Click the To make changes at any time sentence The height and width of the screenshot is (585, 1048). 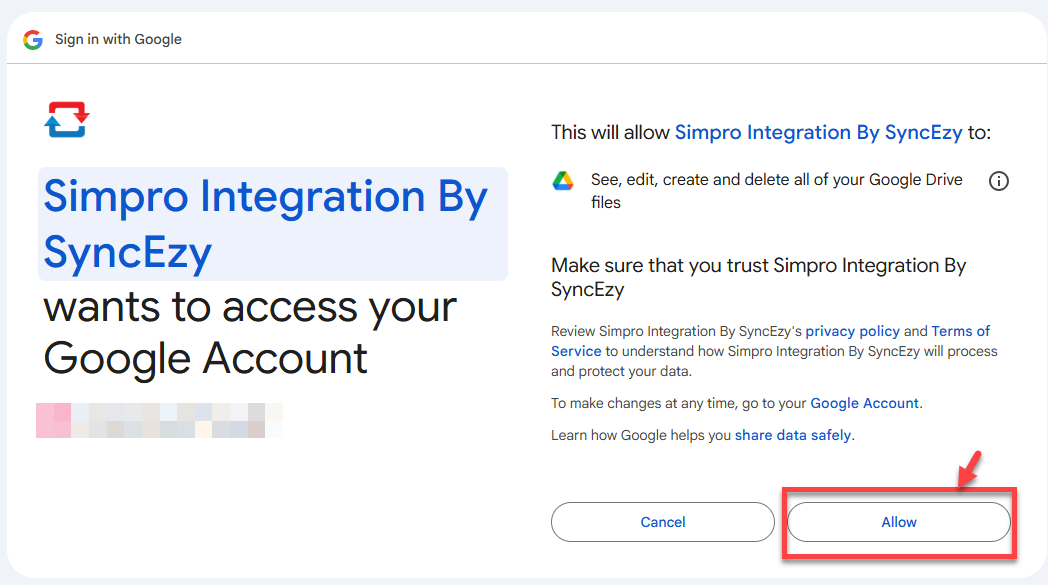pos(737,403)
